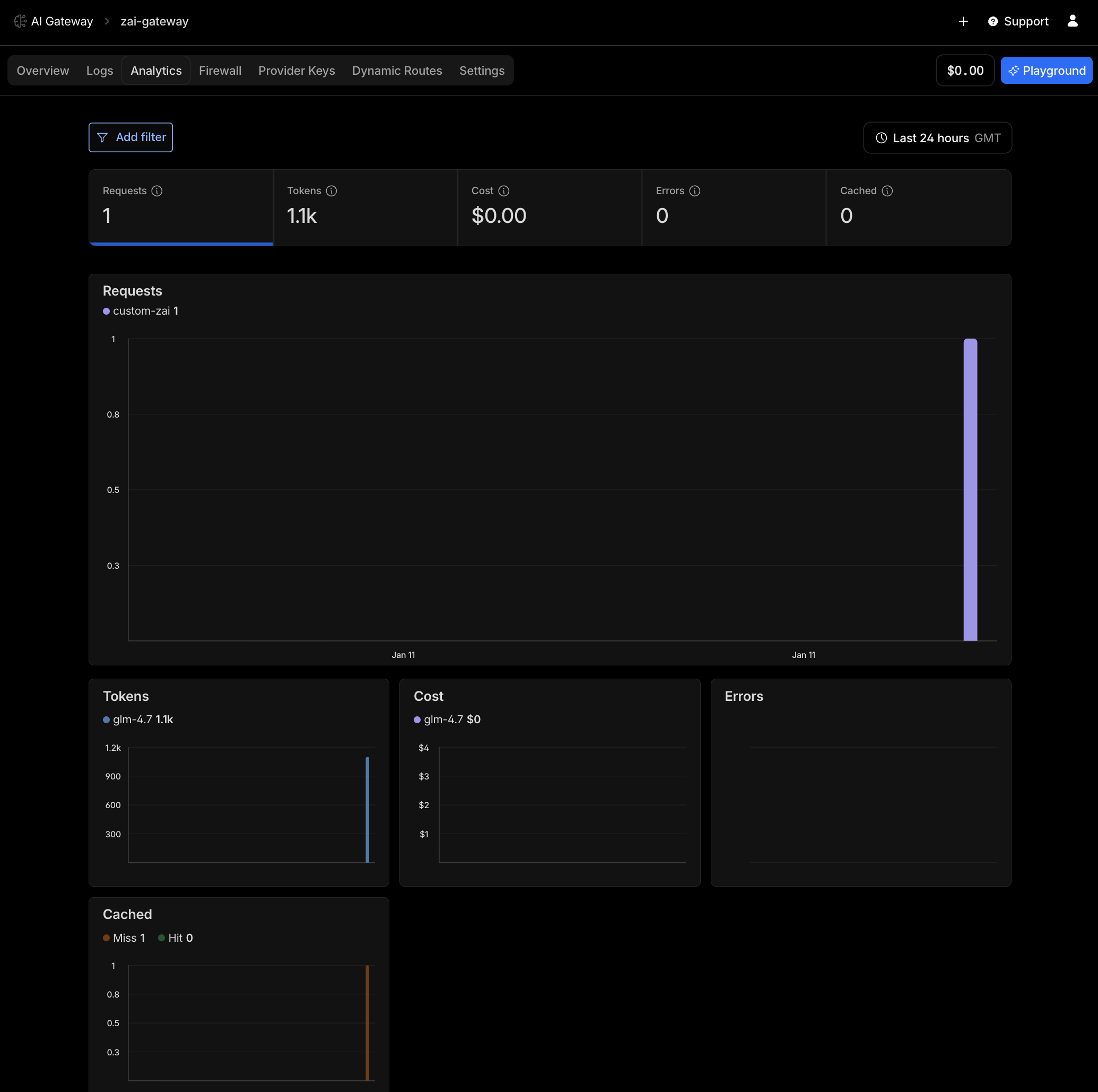1098x1092 pixels.
Task: Switch to the Logs tab
Action: [100, 71]
